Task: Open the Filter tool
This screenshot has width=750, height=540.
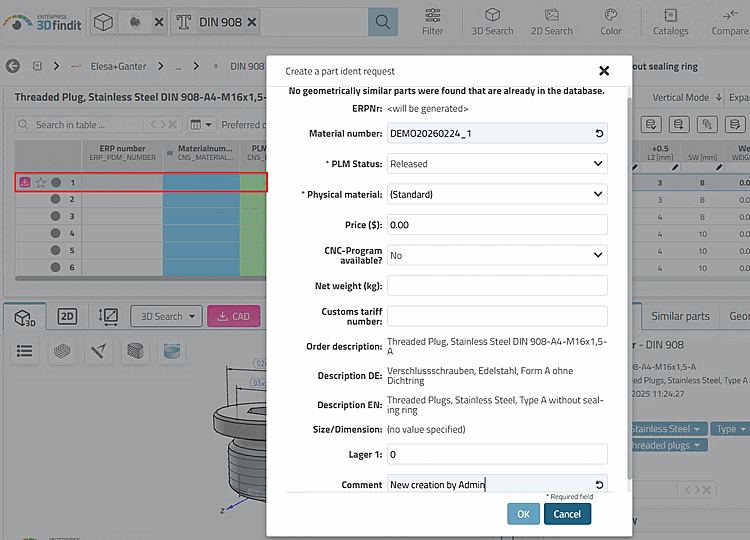Action: 432,22
